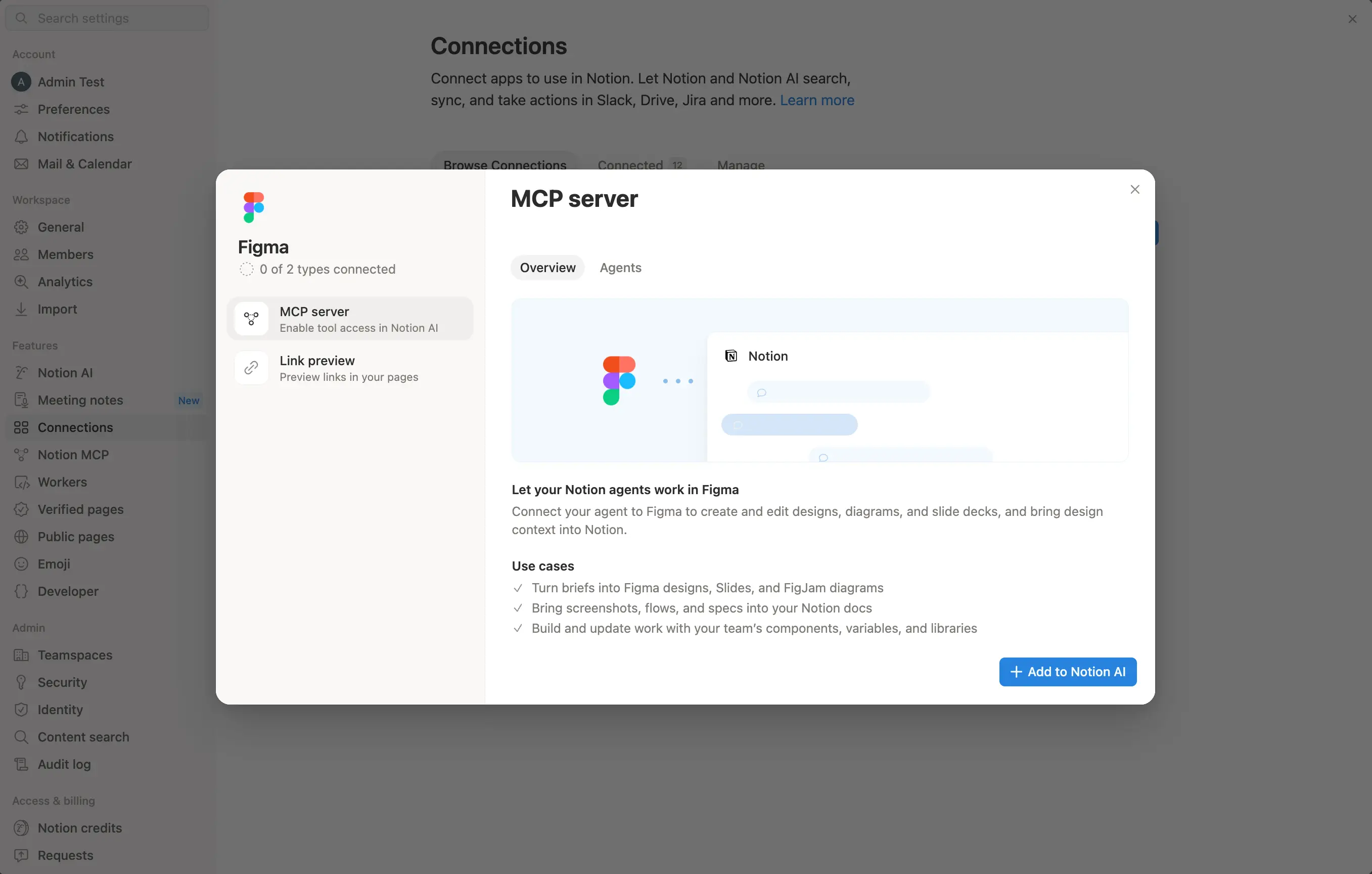Click the Notion MCP icon in sidebar

pos(21,455)
